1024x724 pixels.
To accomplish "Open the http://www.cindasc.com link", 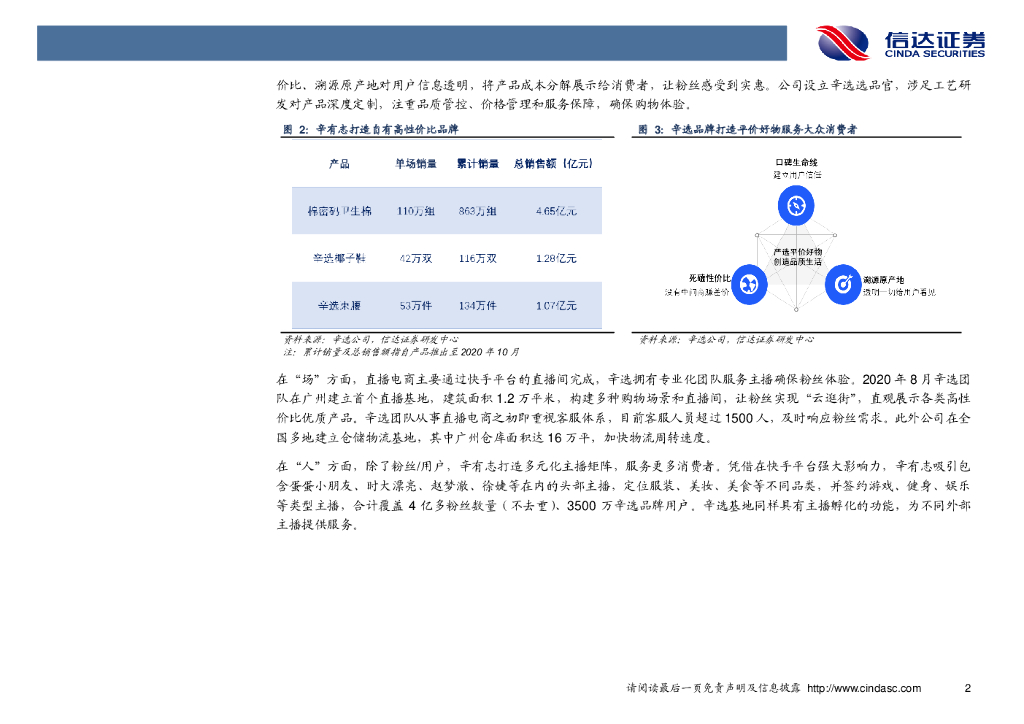I will 864,688.
